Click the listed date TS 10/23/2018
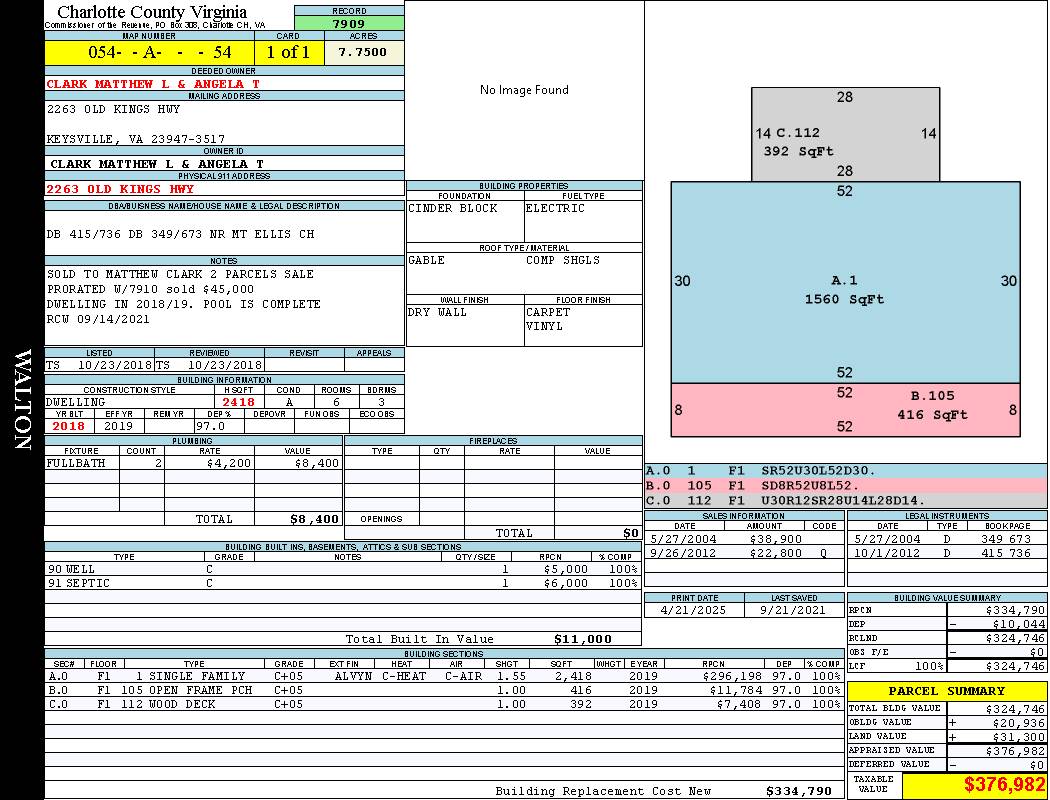Viewport: 1050px width, 800px height. click(99, 366)
